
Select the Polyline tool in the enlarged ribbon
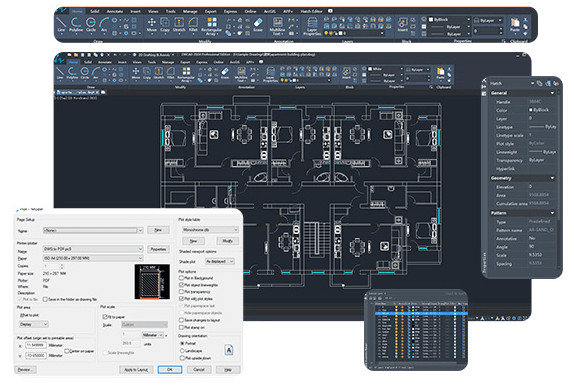pos(76,24)
